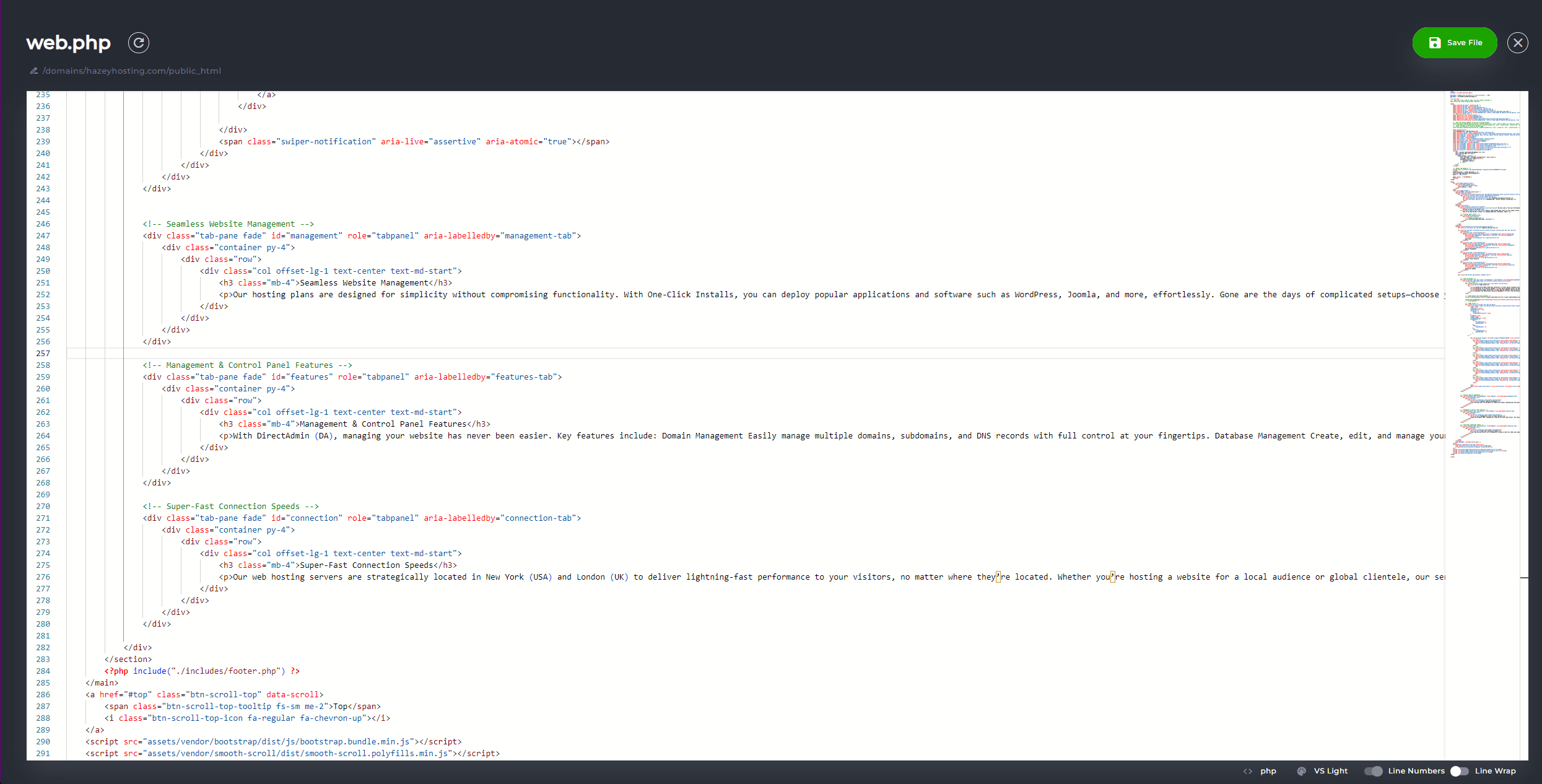Open the php language selector
Viewport: 1542px width, 784px height.
[x=1268, y=771]
